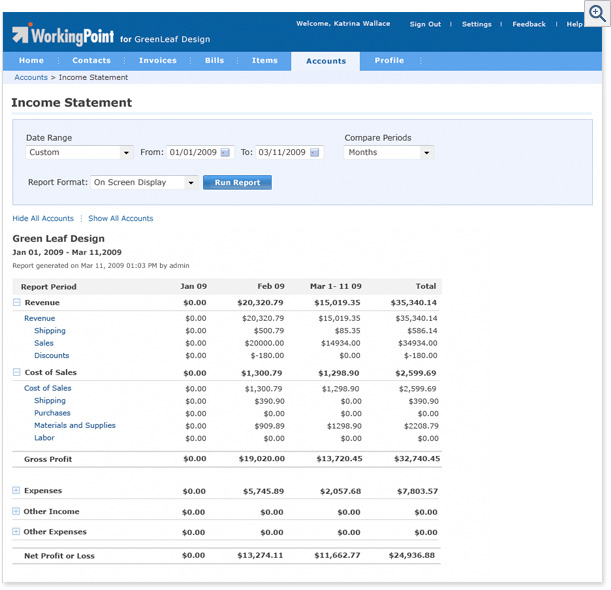Select the Accounts tab
The width and height of the screenshot is (611, 590).
coord(326,61)
